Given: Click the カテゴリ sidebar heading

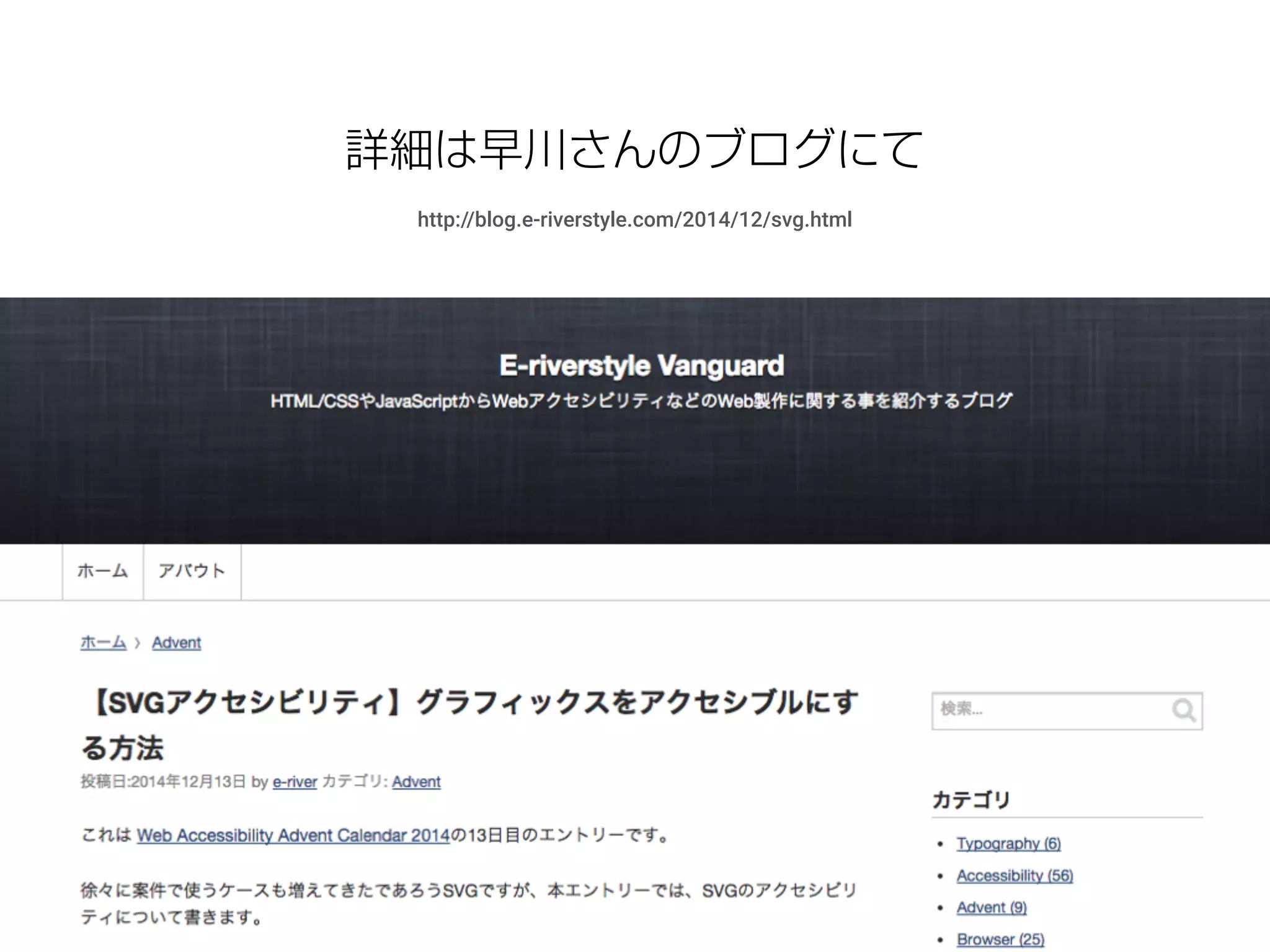Looking at the screenshot, I should click(971, 800).
